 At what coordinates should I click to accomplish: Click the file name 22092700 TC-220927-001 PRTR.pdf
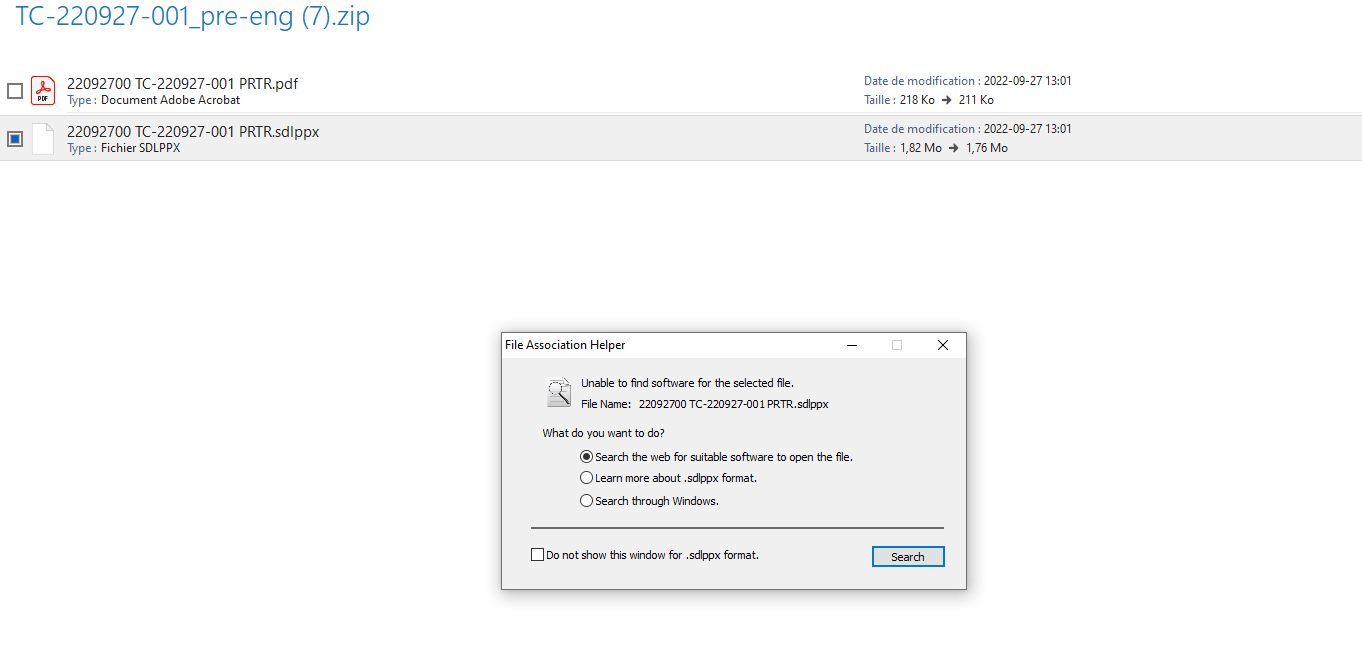pos(181,84)
